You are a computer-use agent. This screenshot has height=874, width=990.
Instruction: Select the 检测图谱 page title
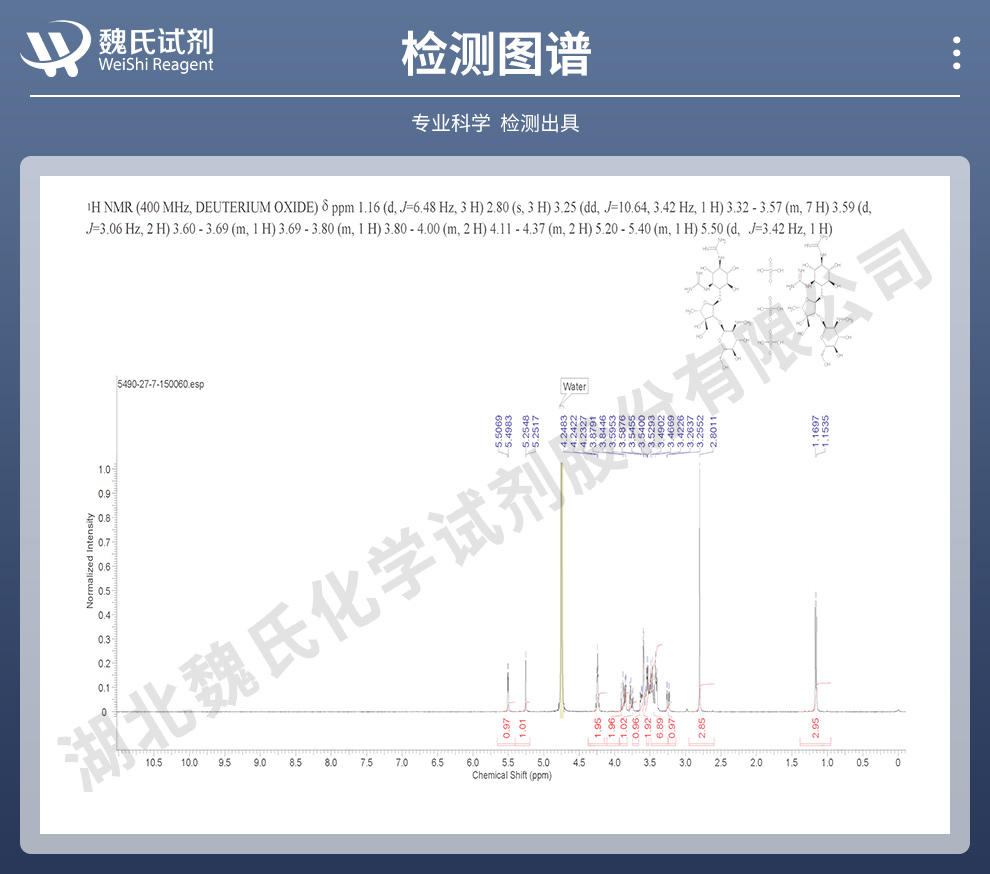[495, 53]
